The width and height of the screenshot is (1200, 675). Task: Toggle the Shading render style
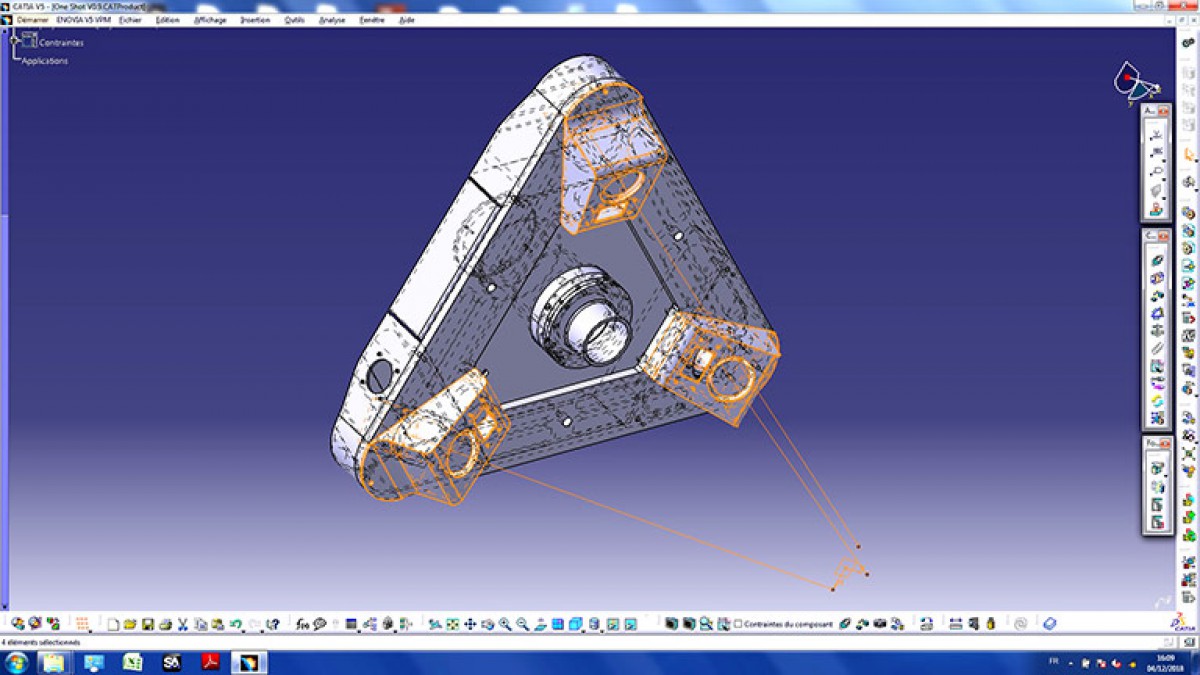coord(575,623)
